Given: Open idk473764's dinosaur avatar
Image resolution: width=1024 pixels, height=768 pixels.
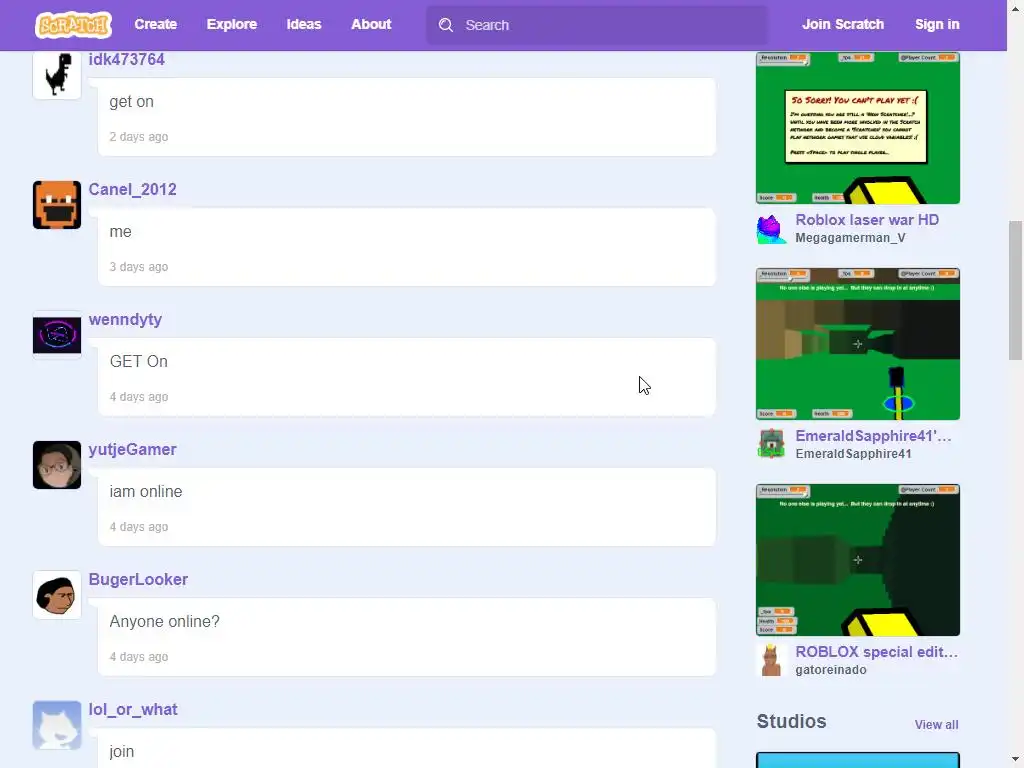Looking at the screenshot, I should click(x=57, y=74).
